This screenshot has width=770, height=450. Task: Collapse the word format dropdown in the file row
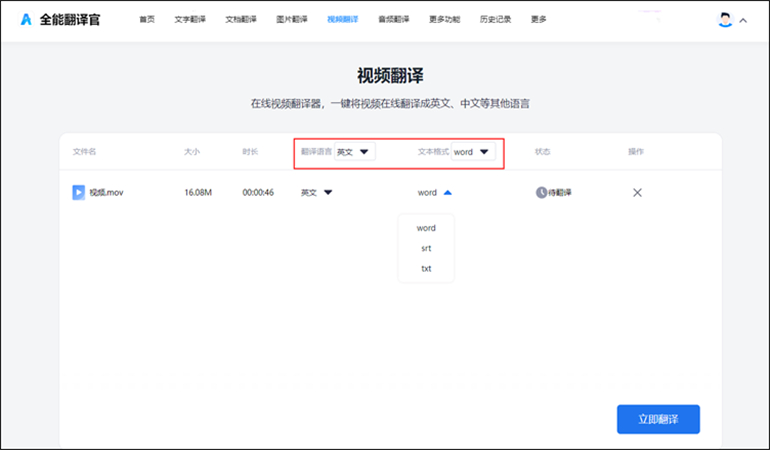coord(447,192)
